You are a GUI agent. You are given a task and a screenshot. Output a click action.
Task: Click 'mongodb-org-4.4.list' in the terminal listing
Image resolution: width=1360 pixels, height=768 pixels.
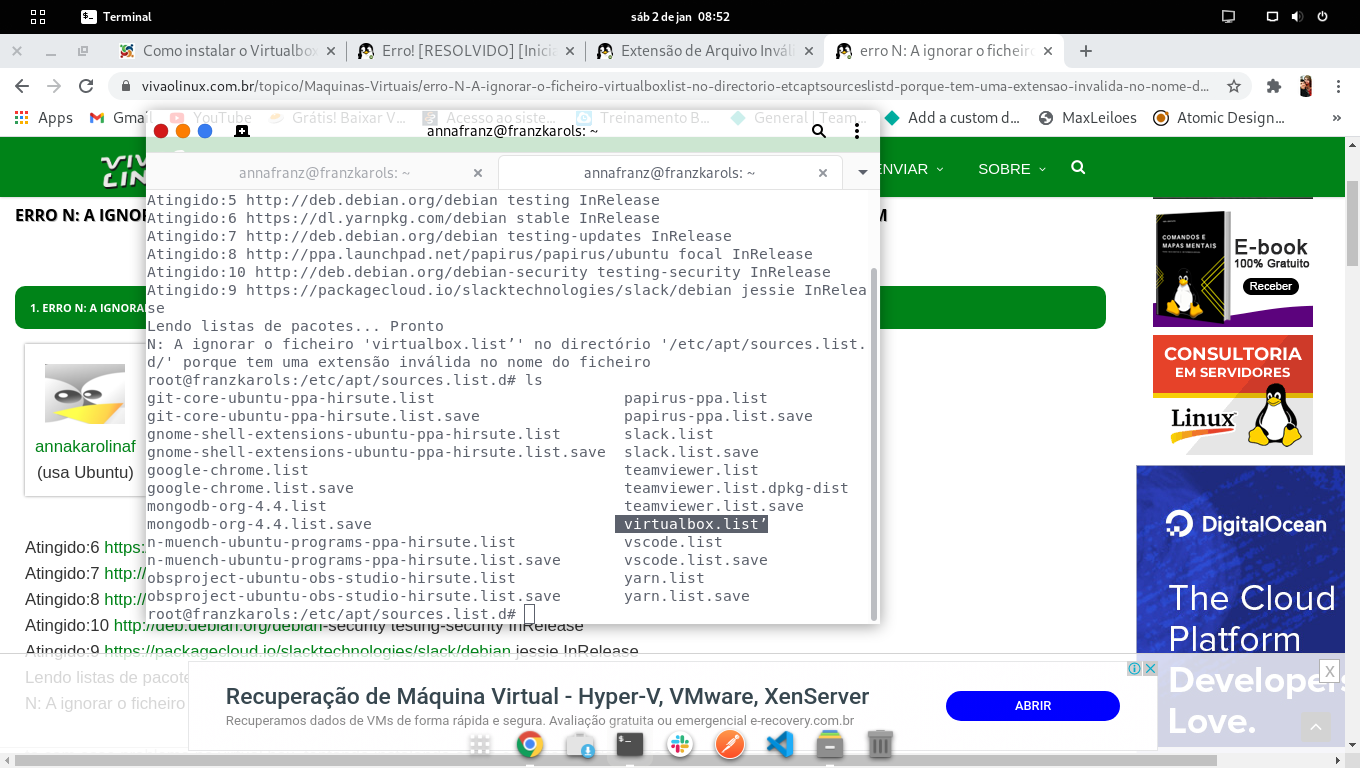click(237, 506)
